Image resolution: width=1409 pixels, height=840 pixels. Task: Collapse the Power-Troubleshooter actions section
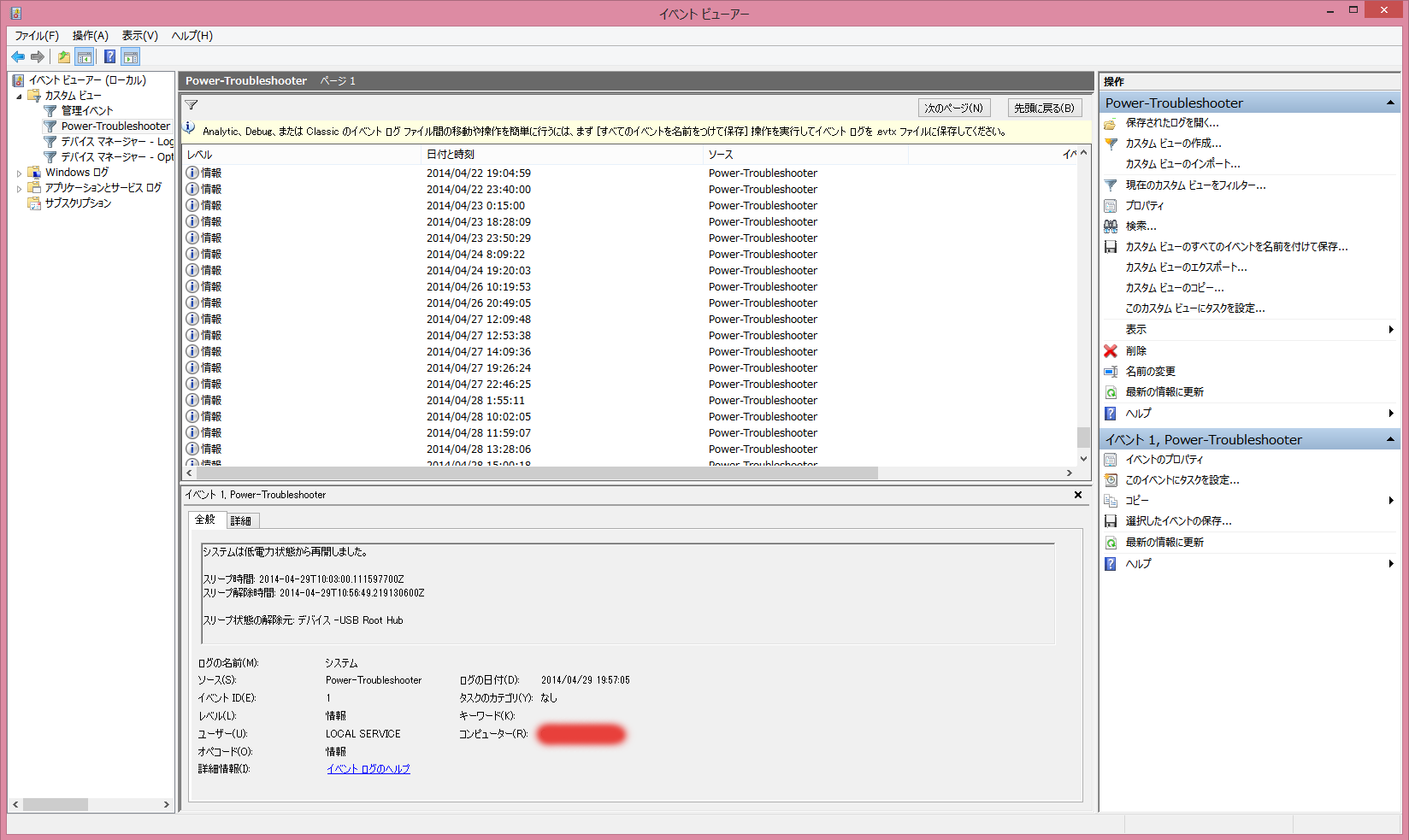pyautogui.click(x=1390, y=103)
